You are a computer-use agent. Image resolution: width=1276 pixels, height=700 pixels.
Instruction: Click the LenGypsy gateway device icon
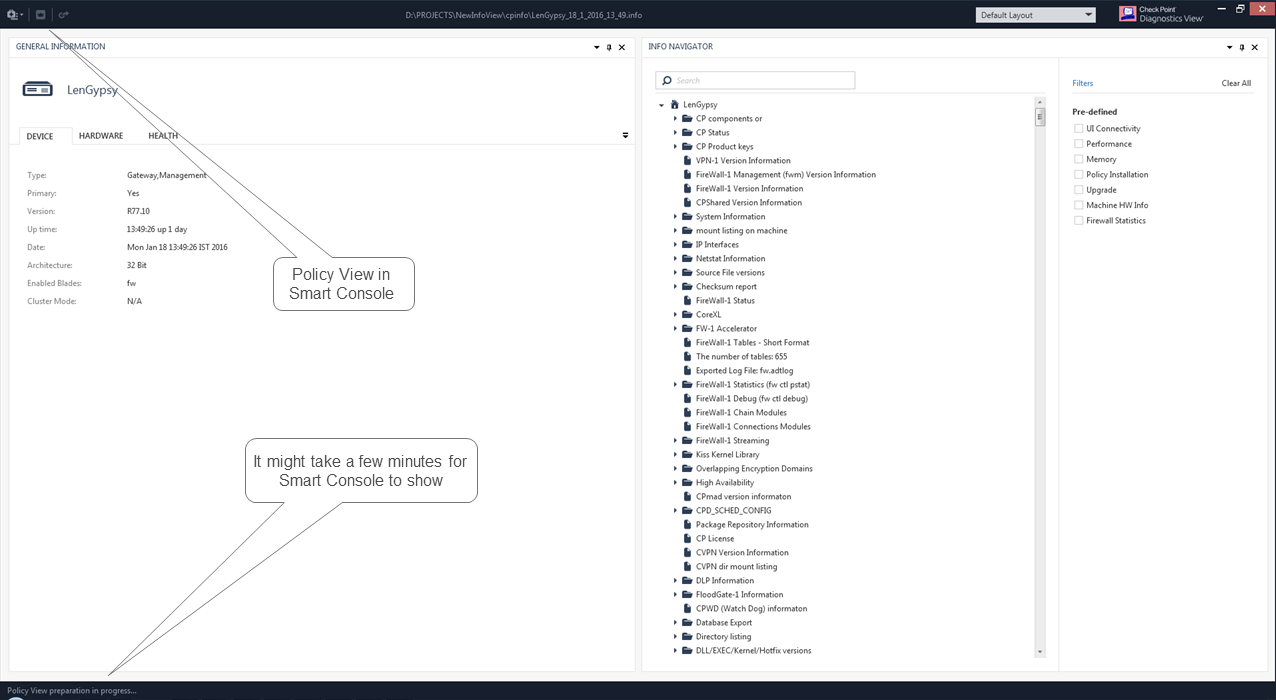click(x=37, y=90)
